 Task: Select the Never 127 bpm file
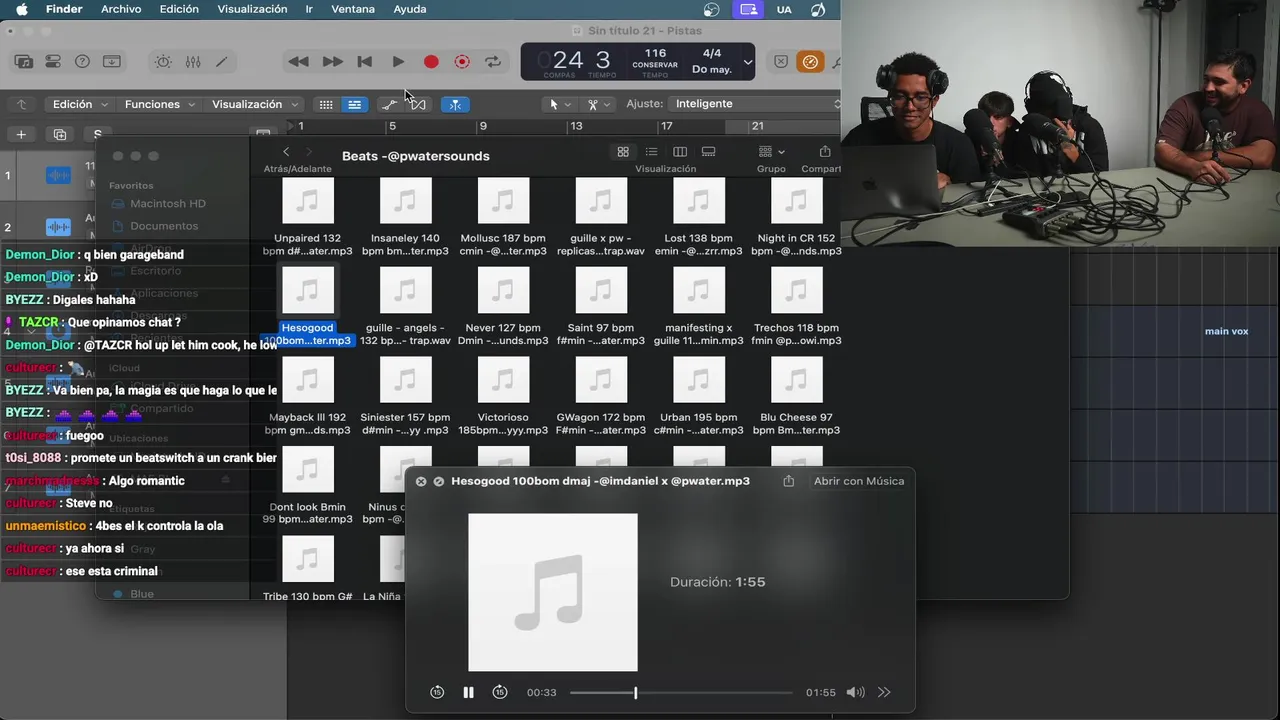coord(503,307)
